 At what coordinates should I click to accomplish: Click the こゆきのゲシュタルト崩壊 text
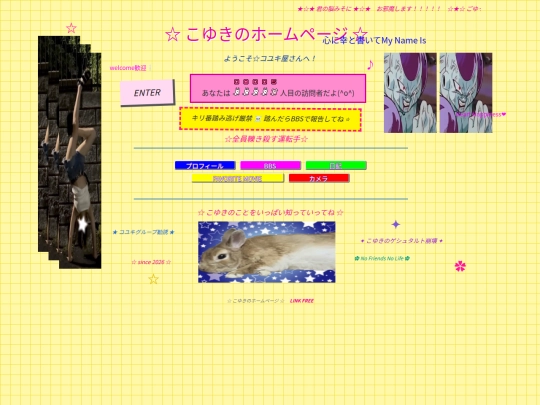402,241
